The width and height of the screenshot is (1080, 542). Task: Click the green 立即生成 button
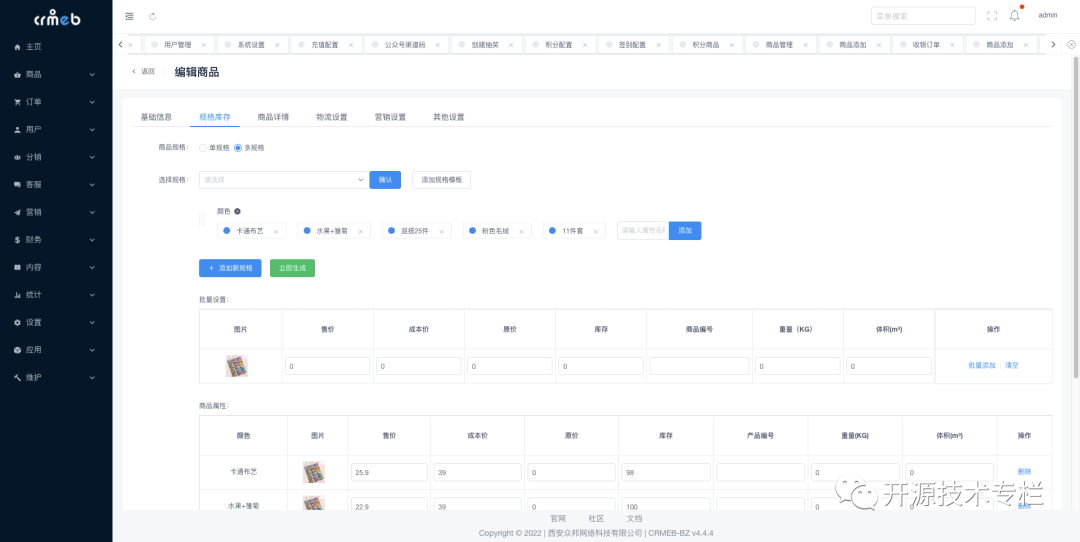[292, 268]
